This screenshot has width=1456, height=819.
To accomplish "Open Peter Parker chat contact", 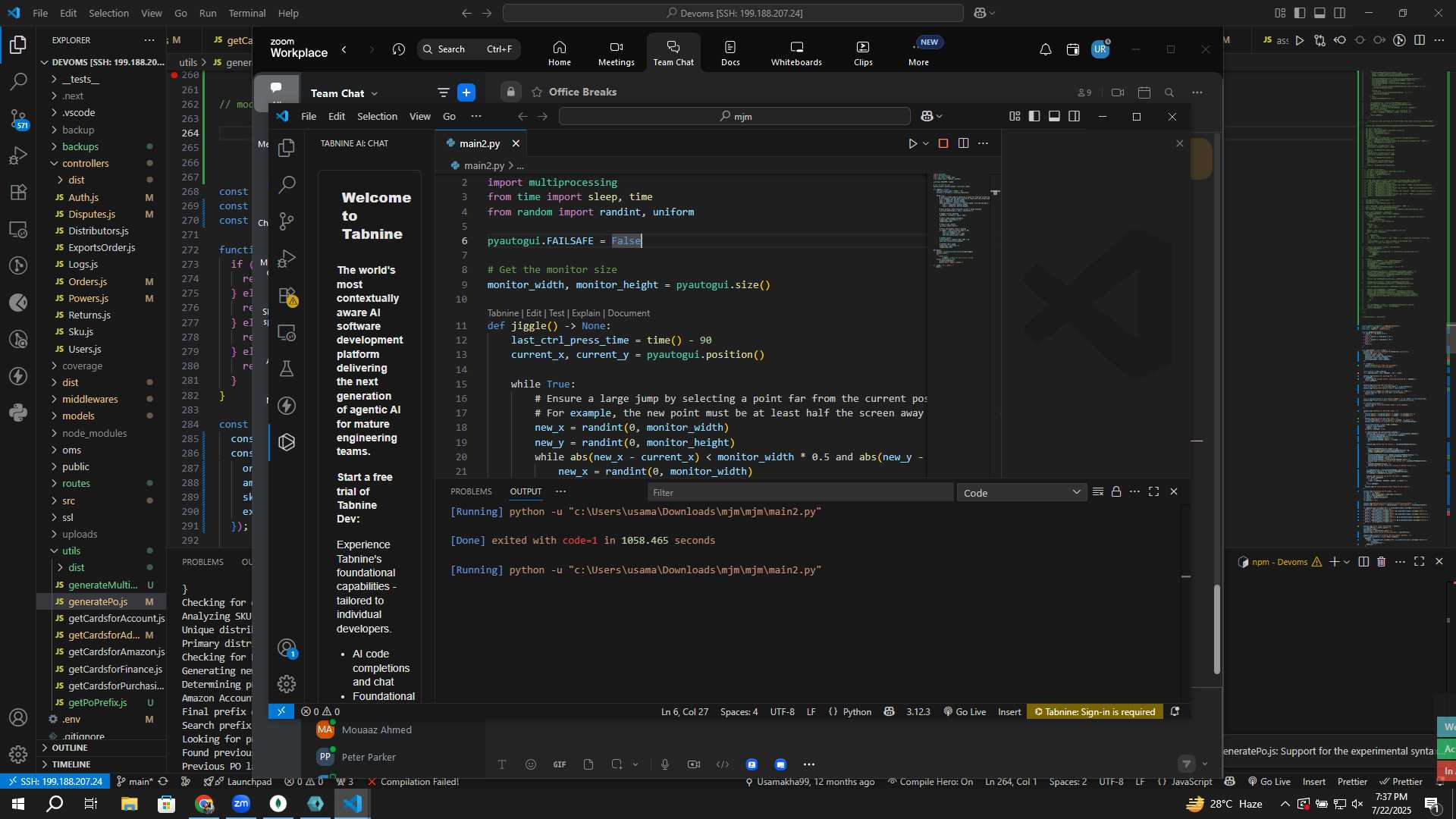I will (369, 757).
